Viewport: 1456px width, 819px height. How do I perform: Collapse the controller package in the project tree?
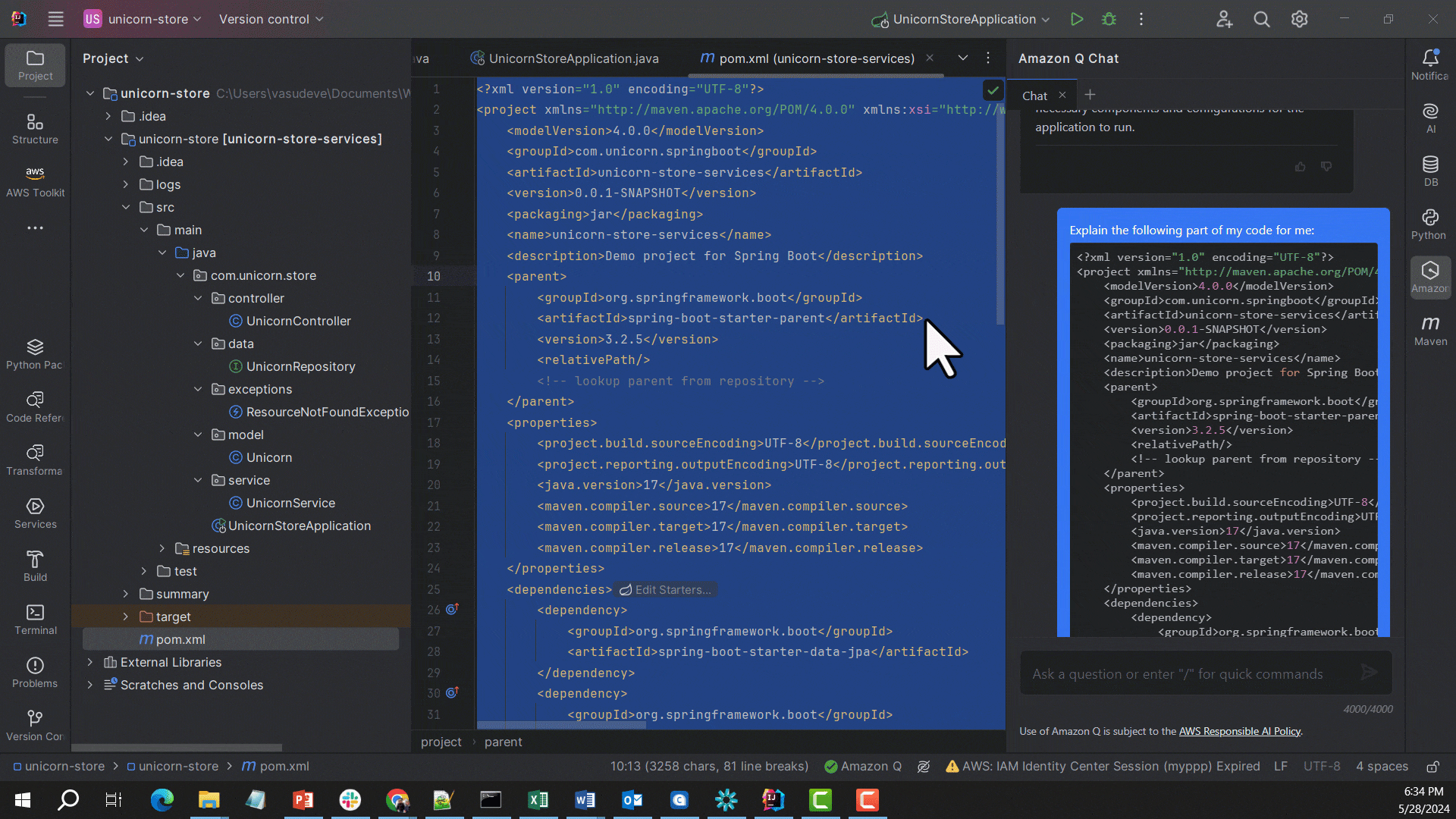click(x=198, y=298)
